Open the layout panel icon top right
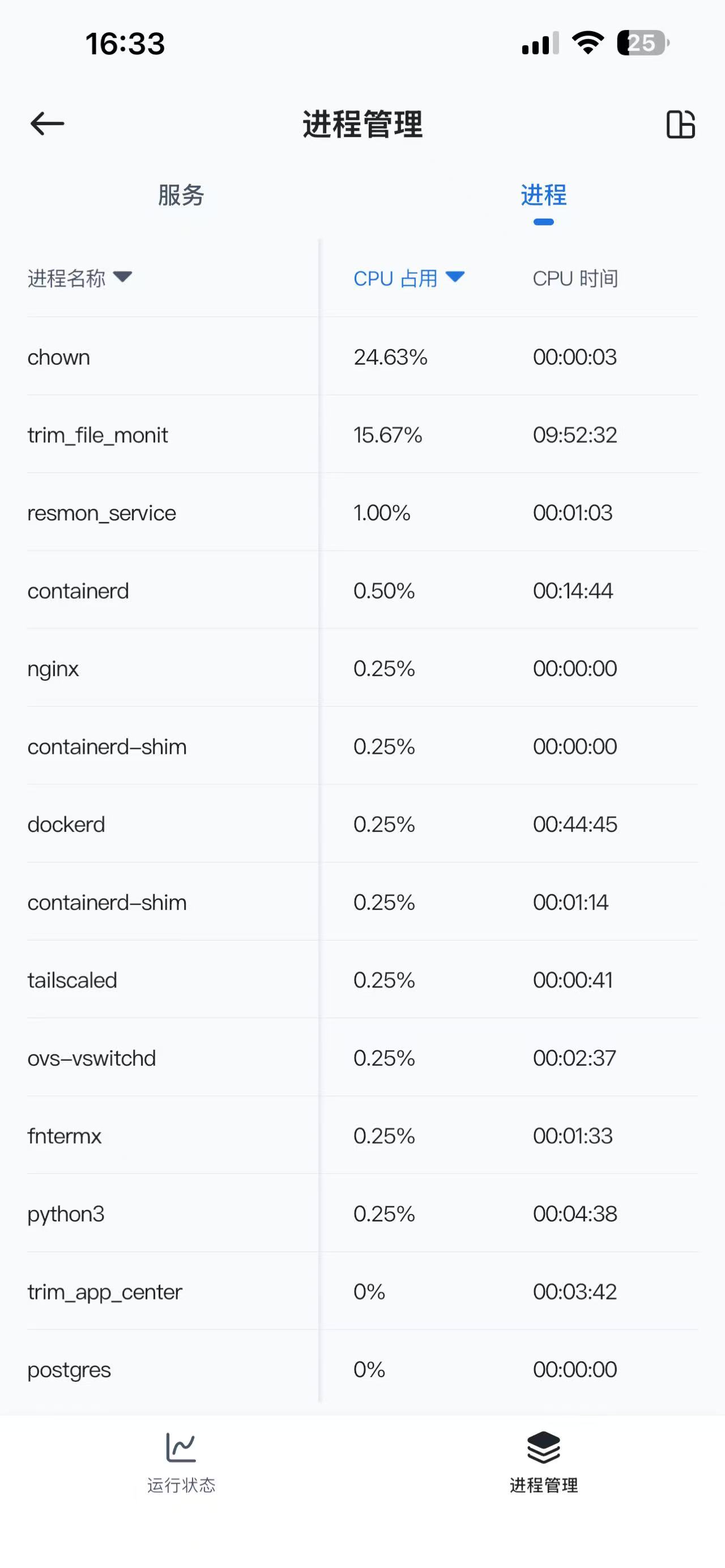This screenshot has width=725, height=1568. [x=680, y=125]
